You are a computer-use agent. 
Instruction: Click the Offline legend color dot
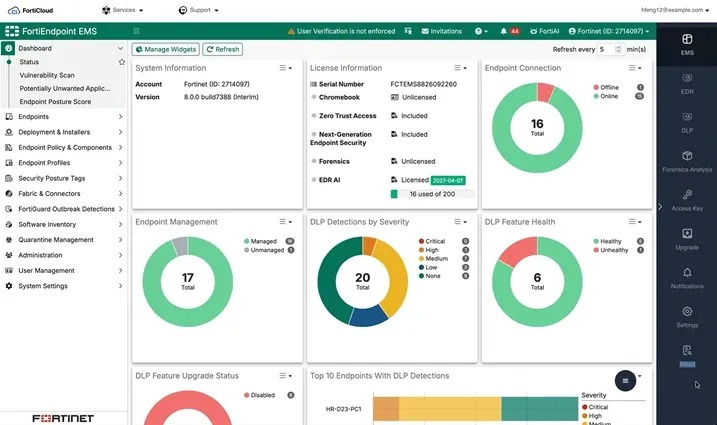click(x=596, y=87)
